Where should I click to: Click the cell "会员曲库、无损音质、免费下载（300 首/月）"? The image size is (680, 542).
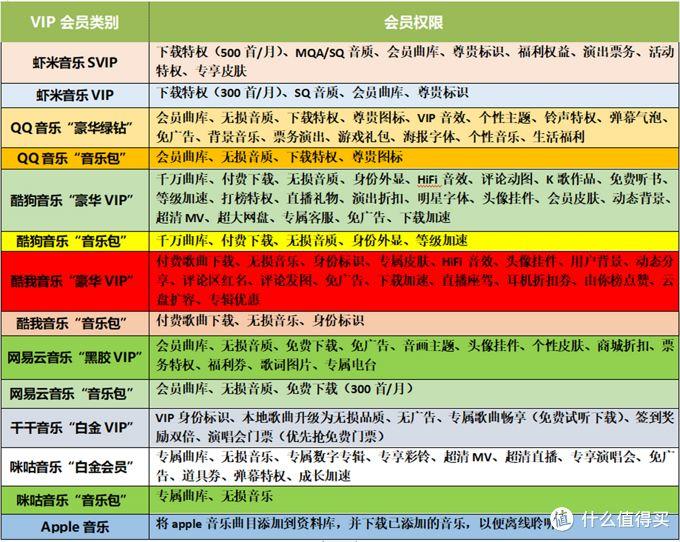(414, 394)
